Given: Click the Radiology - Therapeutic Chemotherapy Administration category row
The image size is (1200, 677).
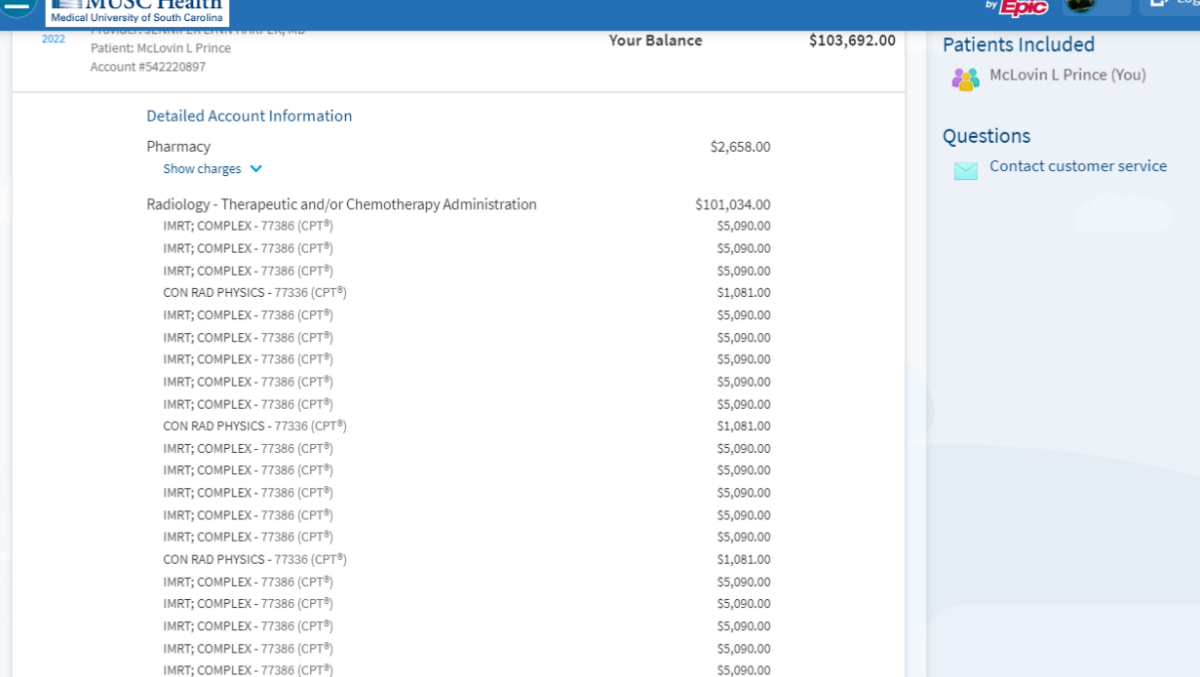Looking at the screenshot, I should point(341,204).
